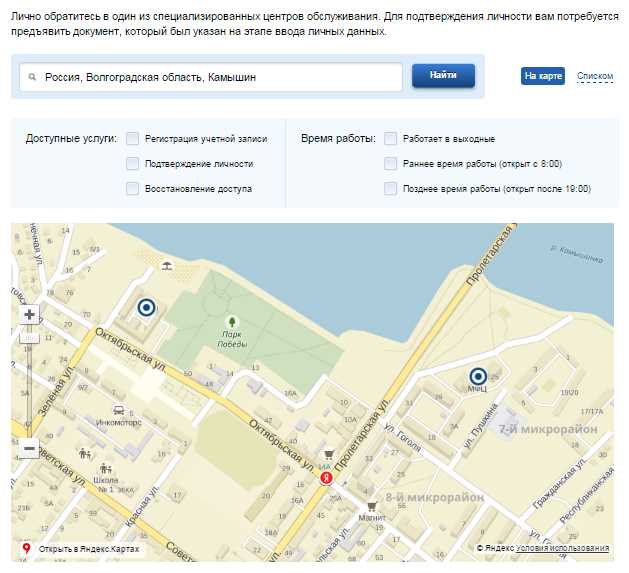Image resolution: width=629 pixels, height=573 pixels.
Task: Click the Инкомоторс car icon on map
Action: point(119,410)
